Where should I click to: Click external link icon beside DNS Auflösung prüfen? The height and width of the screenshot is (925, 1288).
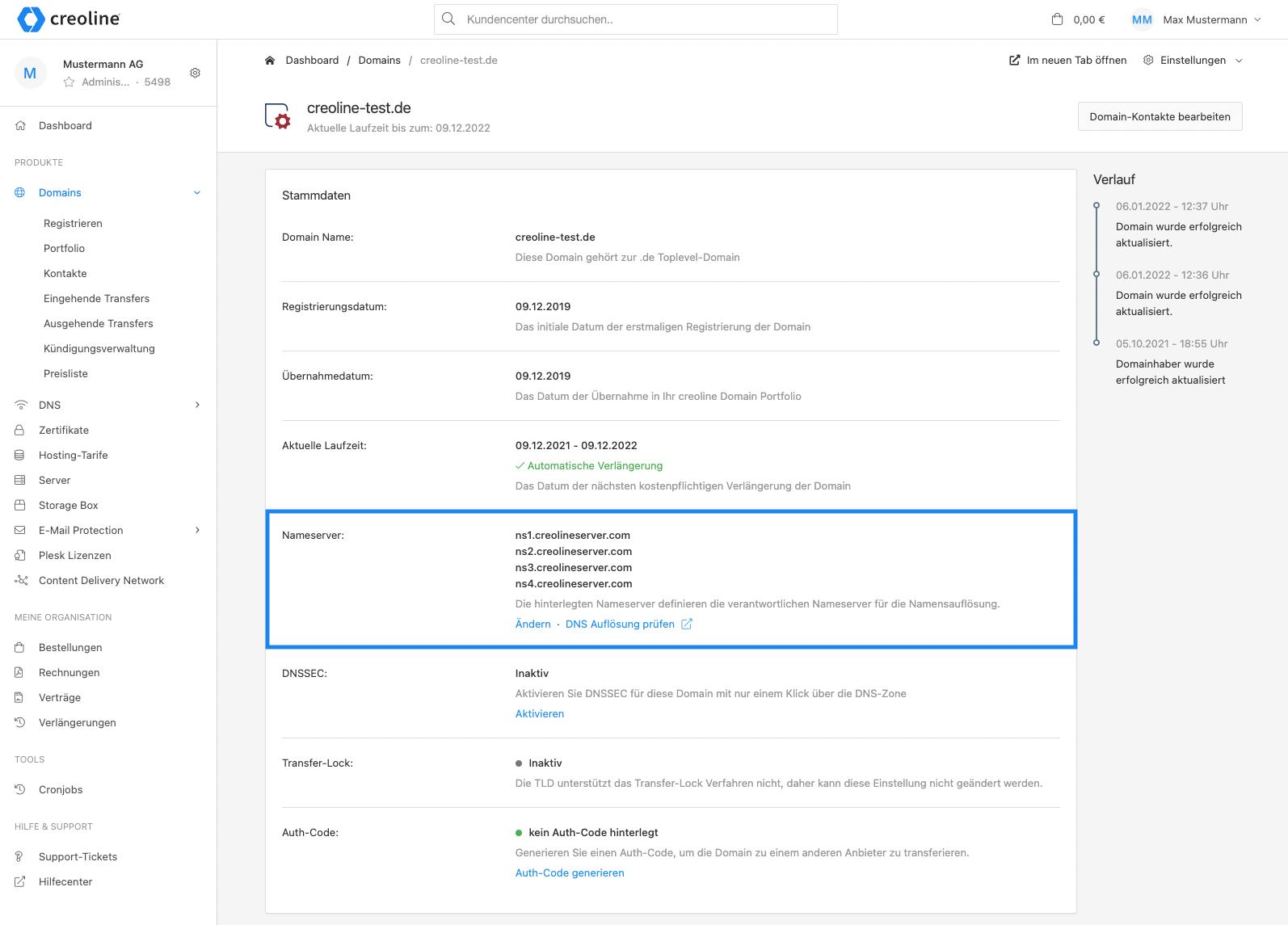pos(687,624)
